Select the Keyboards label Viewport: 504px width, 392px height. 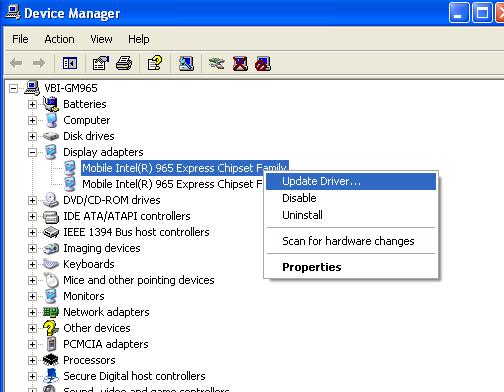coord(89,264)
